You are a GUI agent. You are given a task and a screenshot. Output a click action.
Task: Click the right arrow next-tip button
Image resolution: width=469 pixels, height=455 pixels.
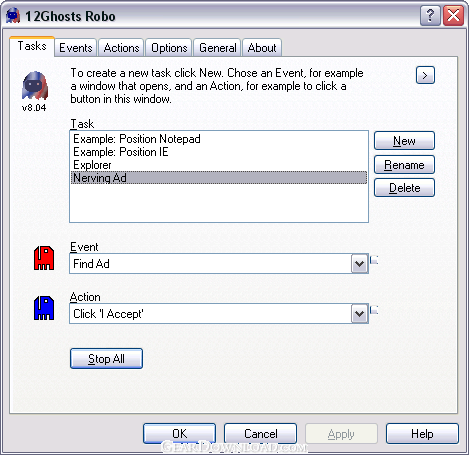(x=425, y=75)
